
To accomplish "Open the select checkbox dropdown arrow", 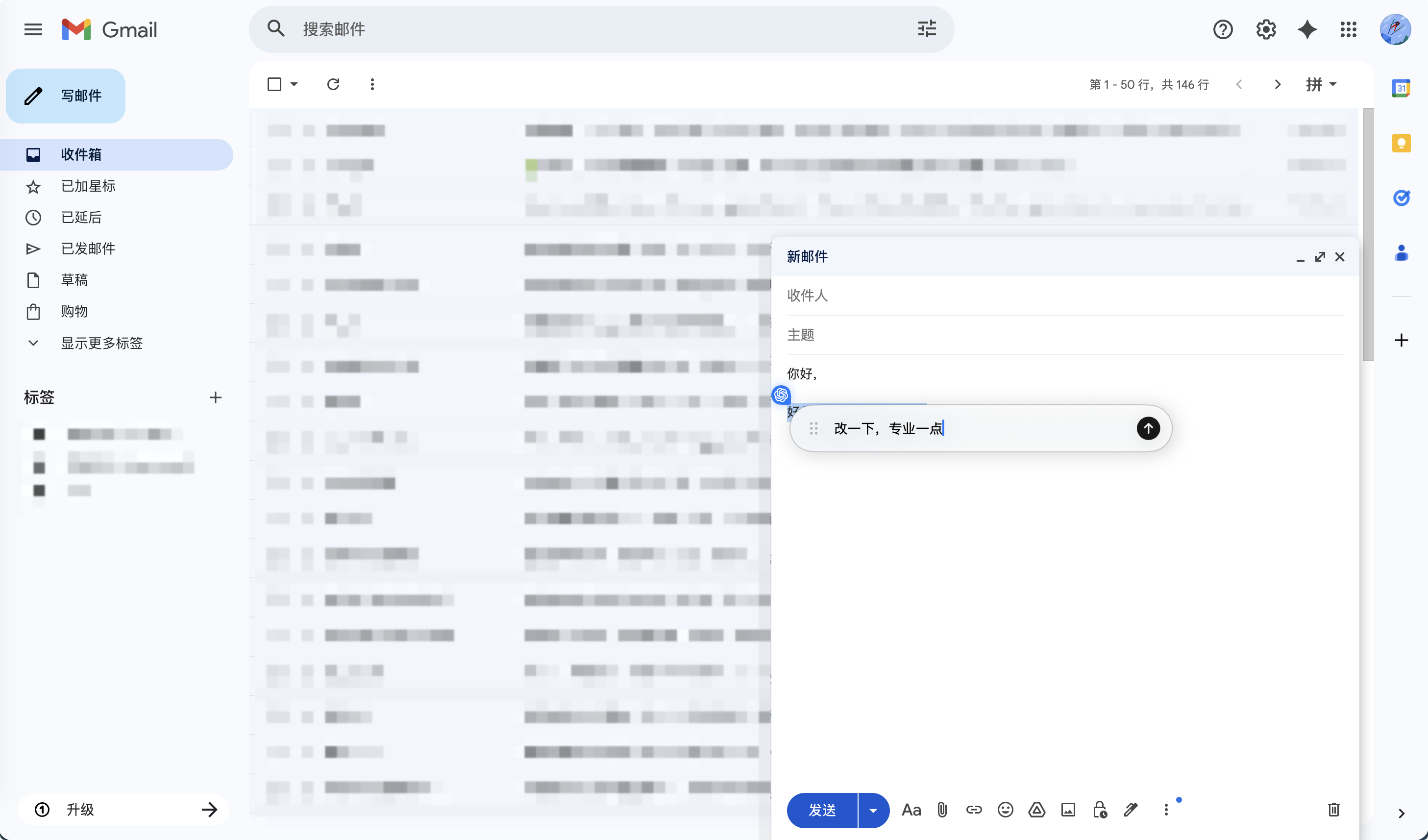I will coord(294,84).
